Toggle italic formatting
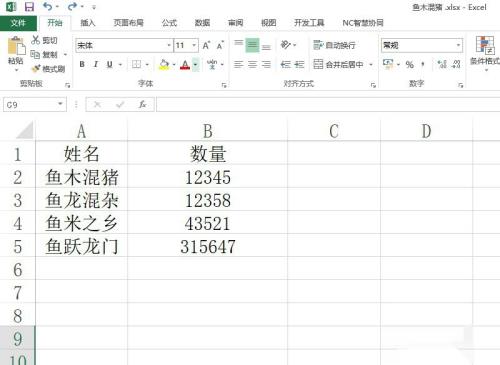Screen dimensions: 500x365 pos(96,64)
